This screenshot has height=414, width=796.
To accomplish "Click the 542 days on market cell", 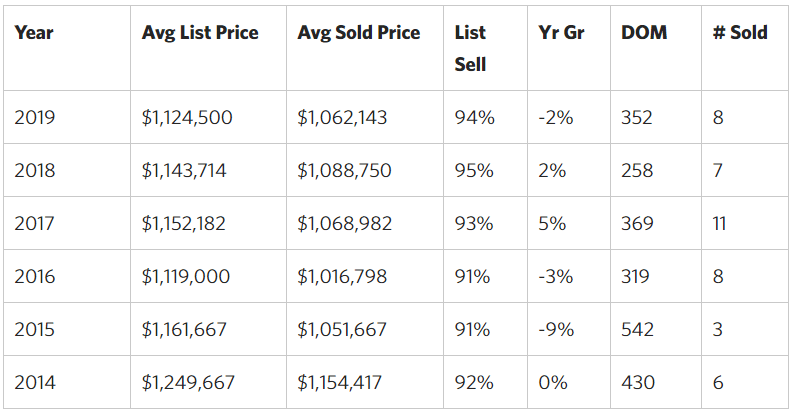I will [x=637, y=329].
